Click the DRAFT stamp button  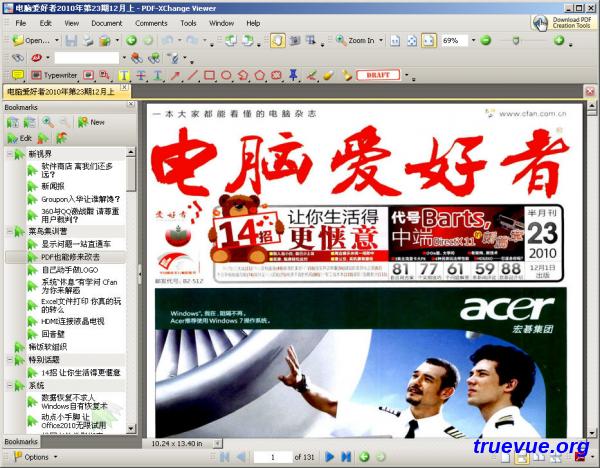[x=378, y=75]
